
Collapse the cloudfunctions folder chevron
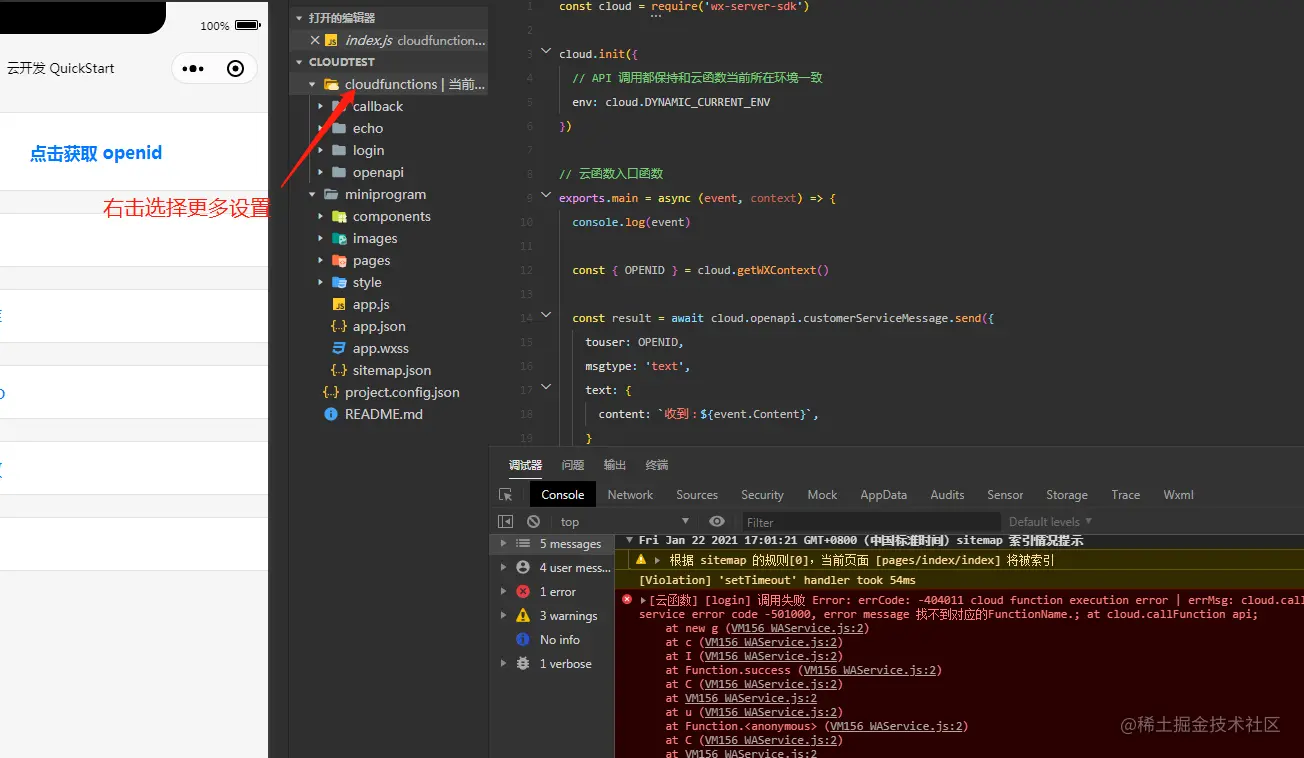pyautogui.click(x=313, y=84)
